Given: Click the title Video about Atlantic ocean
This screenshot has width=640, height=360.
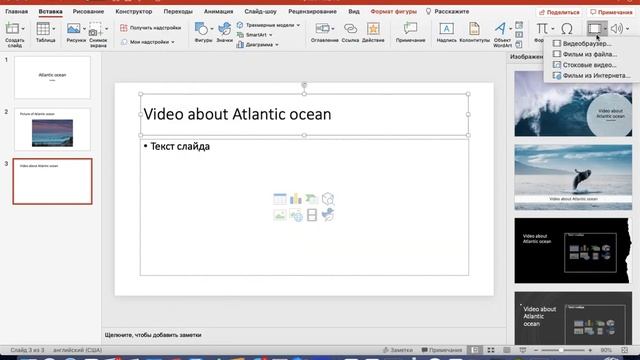Looking at the screenshot, I should pyautogui.click(x=237, y=114).
